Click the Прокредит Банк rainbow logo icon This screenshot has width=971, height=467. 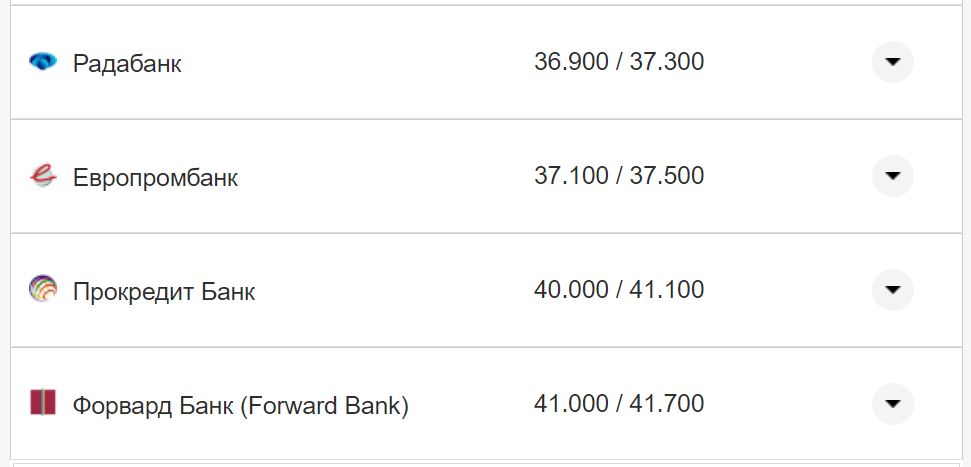[43, 290]
